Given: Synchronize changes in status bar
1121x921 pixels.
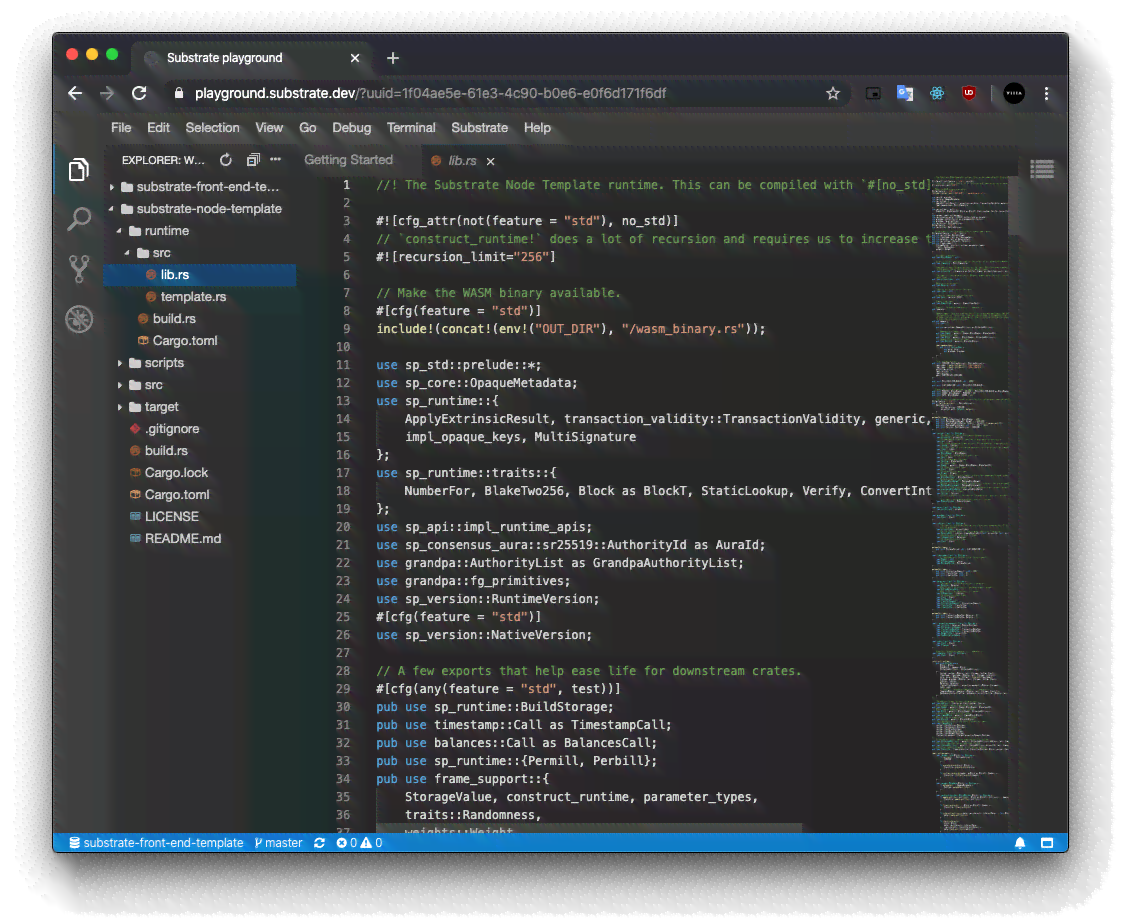Looking at the screenshot, I should [320, 843].
